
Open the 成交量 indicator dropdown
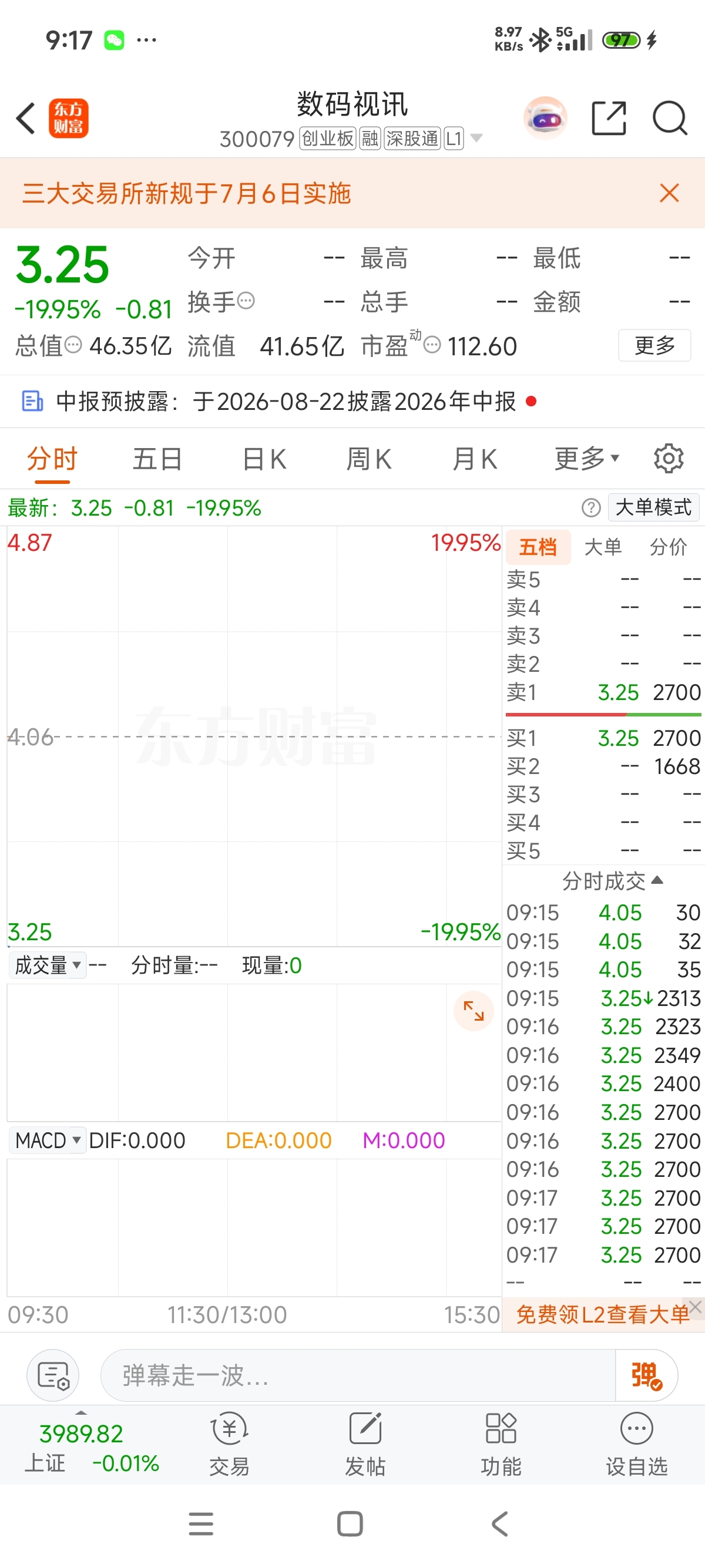[x=48, y=965]
